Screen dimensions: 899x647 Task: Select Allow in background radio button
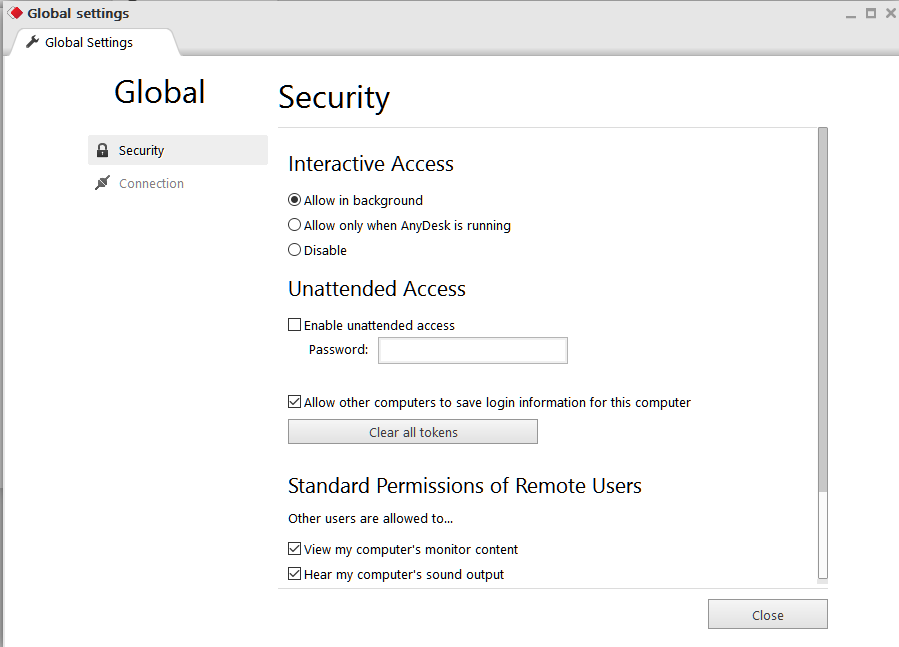(x=294, y=200)
